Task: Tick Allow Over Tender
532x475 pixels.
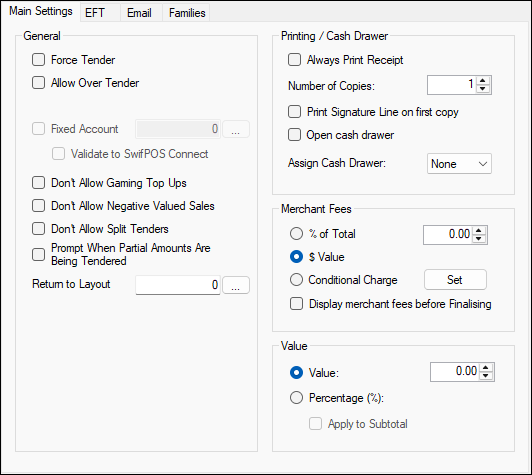Action: coord(38,83)
